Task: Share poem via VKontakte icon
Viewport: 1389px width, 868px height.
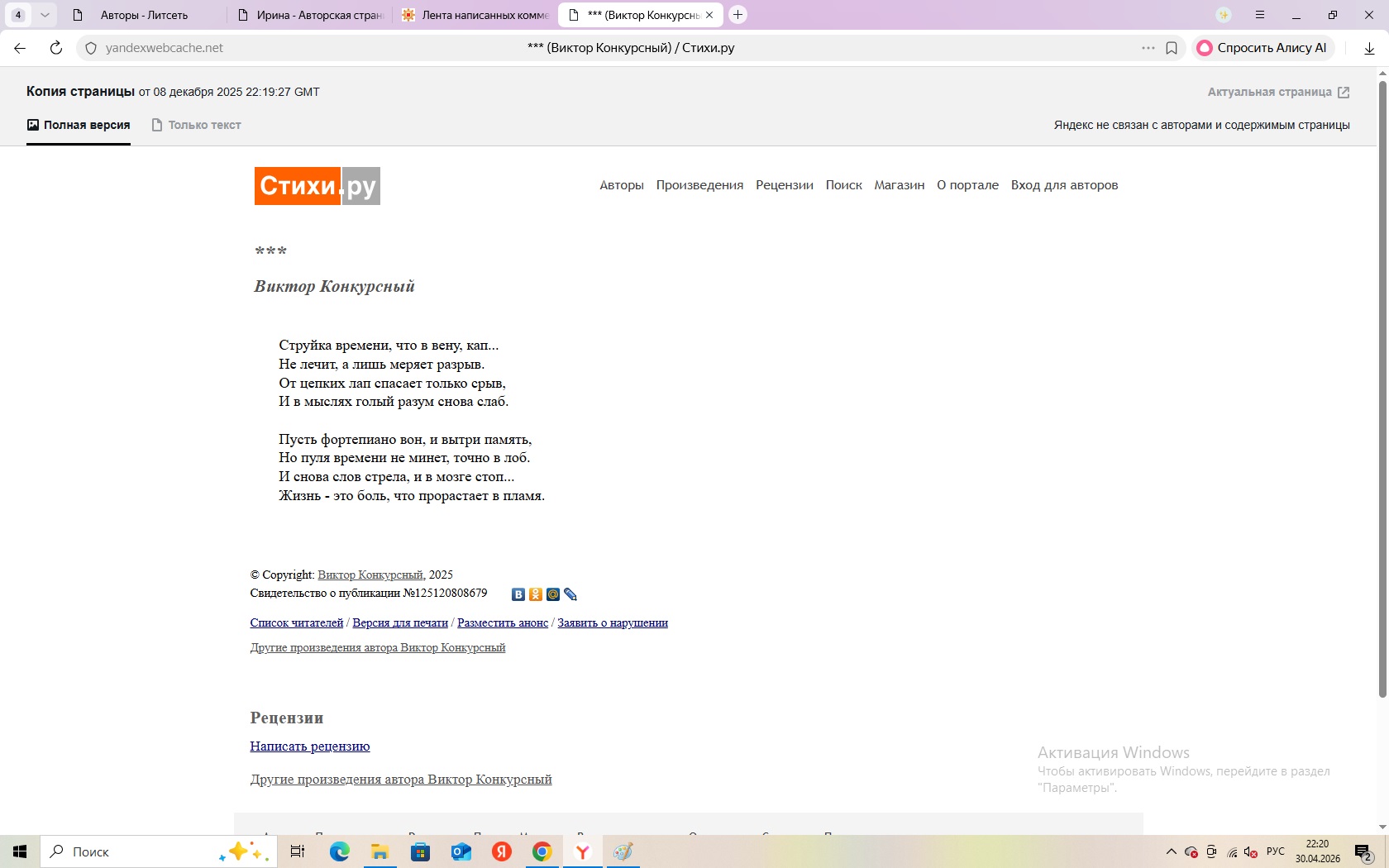Action: click(518, 594)
